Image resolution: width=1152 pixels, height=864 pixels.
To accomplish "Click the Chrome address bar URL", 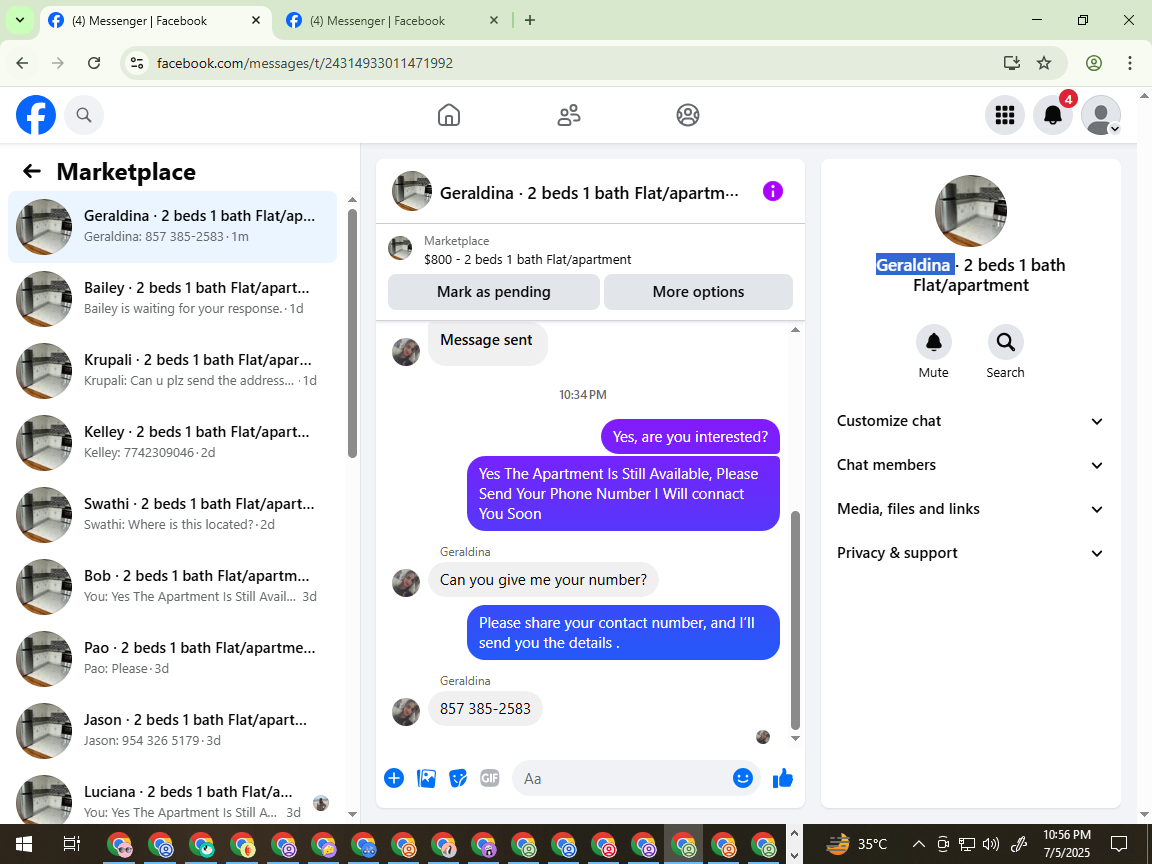I will coord(305,63).
